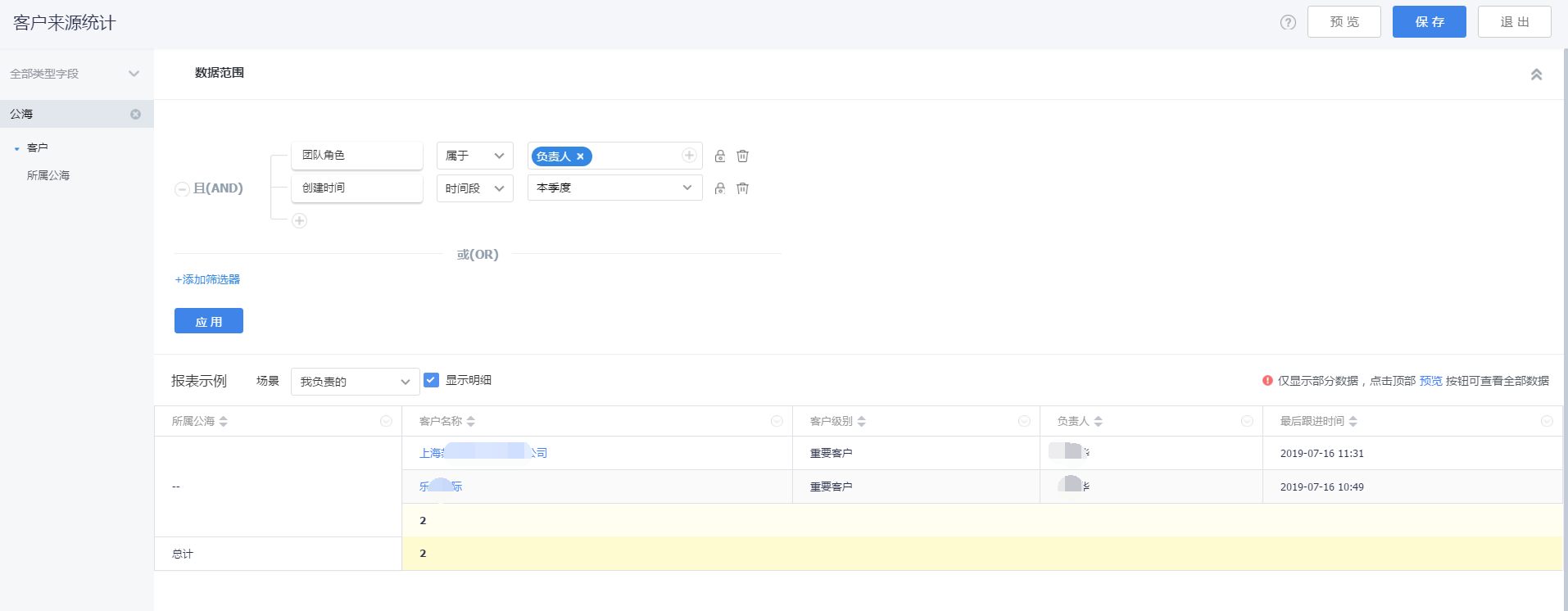Select 所属公海 field in tree
The image size is (1568, 611).
coord(48,175)
